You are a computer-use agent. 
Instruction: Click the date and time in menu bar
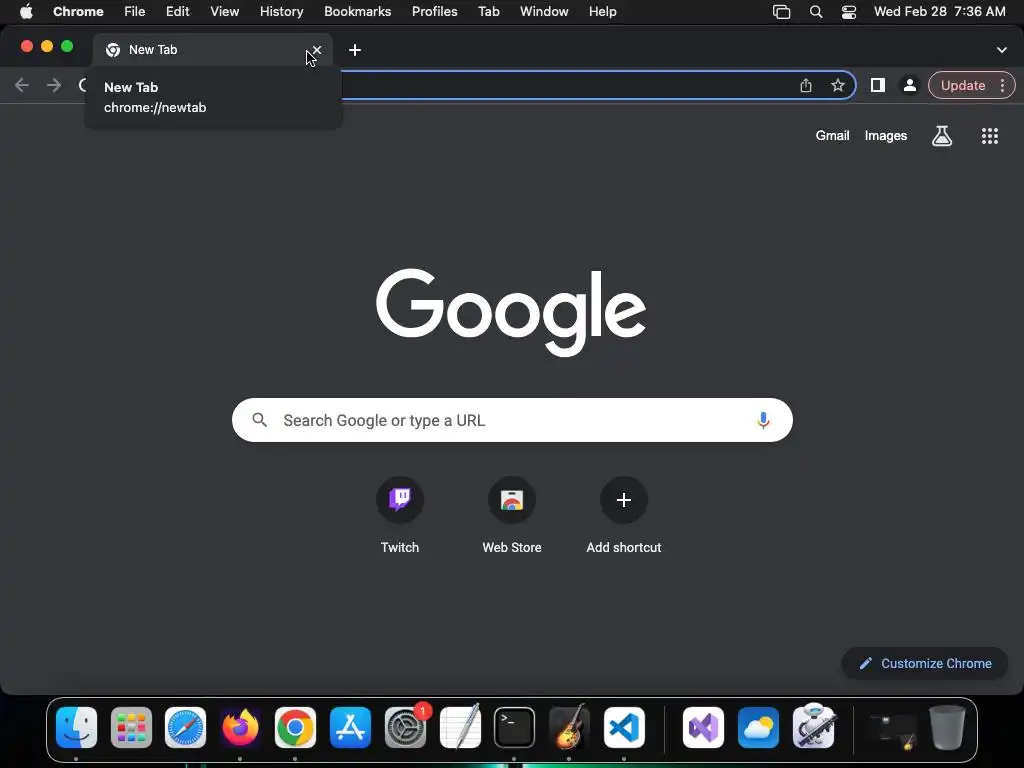pos(940,12)
